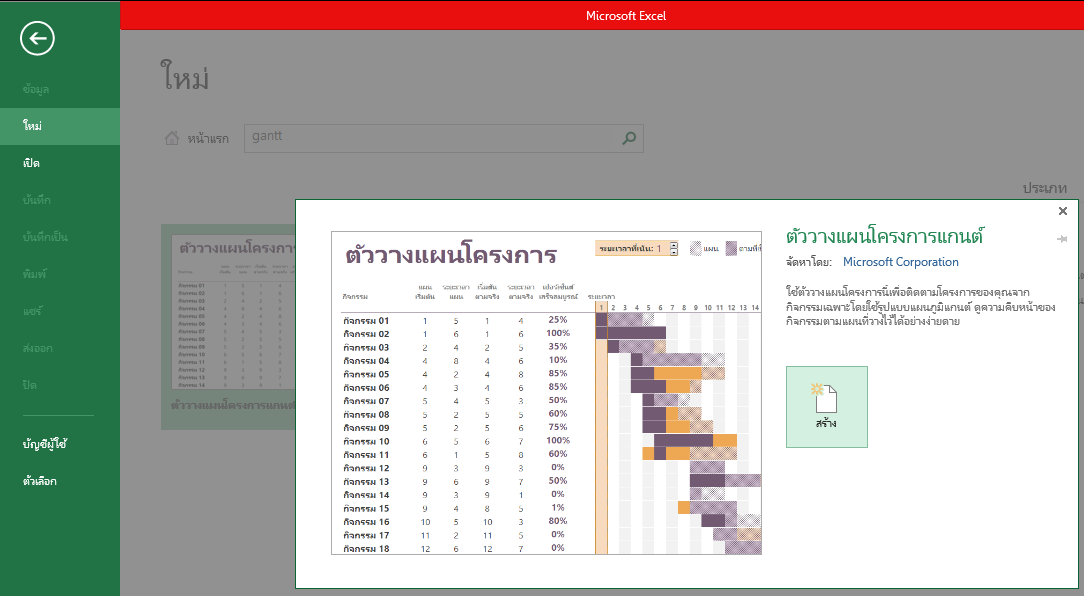Click the ใหม่ page heading
This screenshot has width=1084, height=596.
pyautogui.click(x=185, y=76)
